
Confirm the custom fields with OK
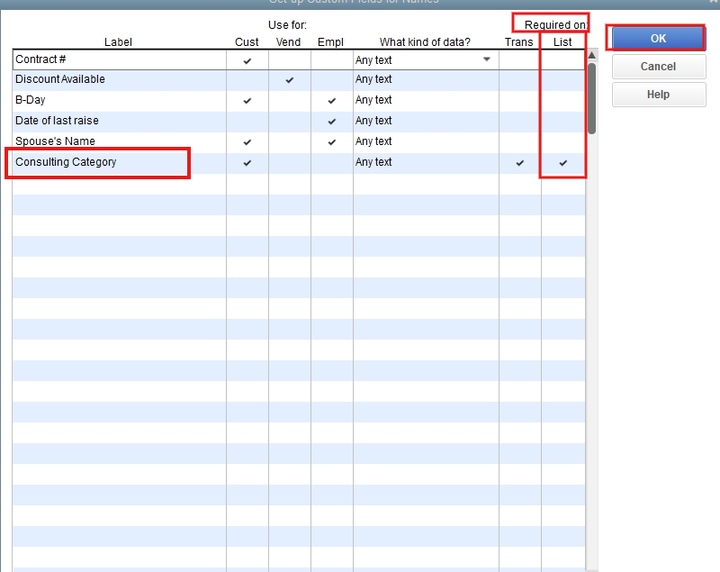658,38
